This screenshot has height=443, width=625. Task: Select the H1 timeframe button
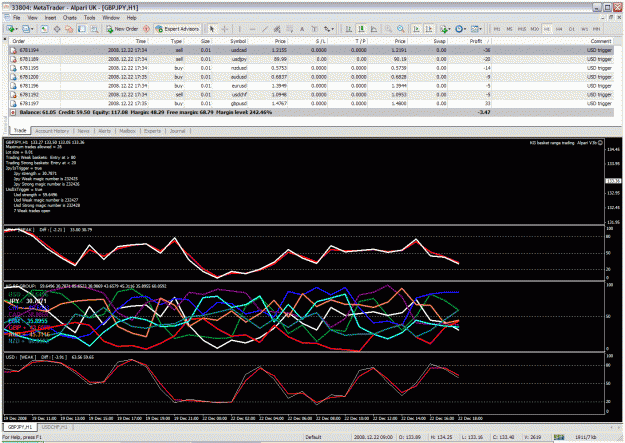pyautogui.click(x=546, y=29)
